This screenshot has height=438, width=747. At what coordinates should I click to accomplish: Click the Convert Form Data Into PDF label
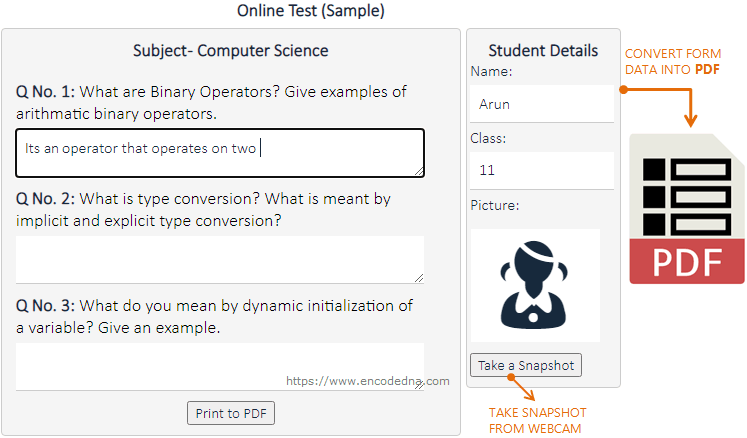click(671, 61)
